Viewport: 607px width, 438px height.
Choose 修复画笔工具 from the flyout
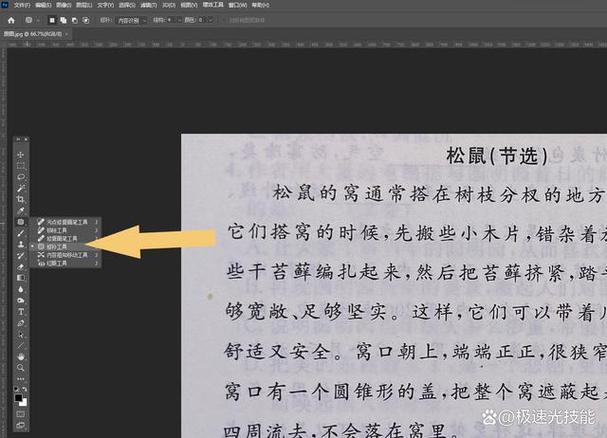pyautogui.click(x=66, y=238)
